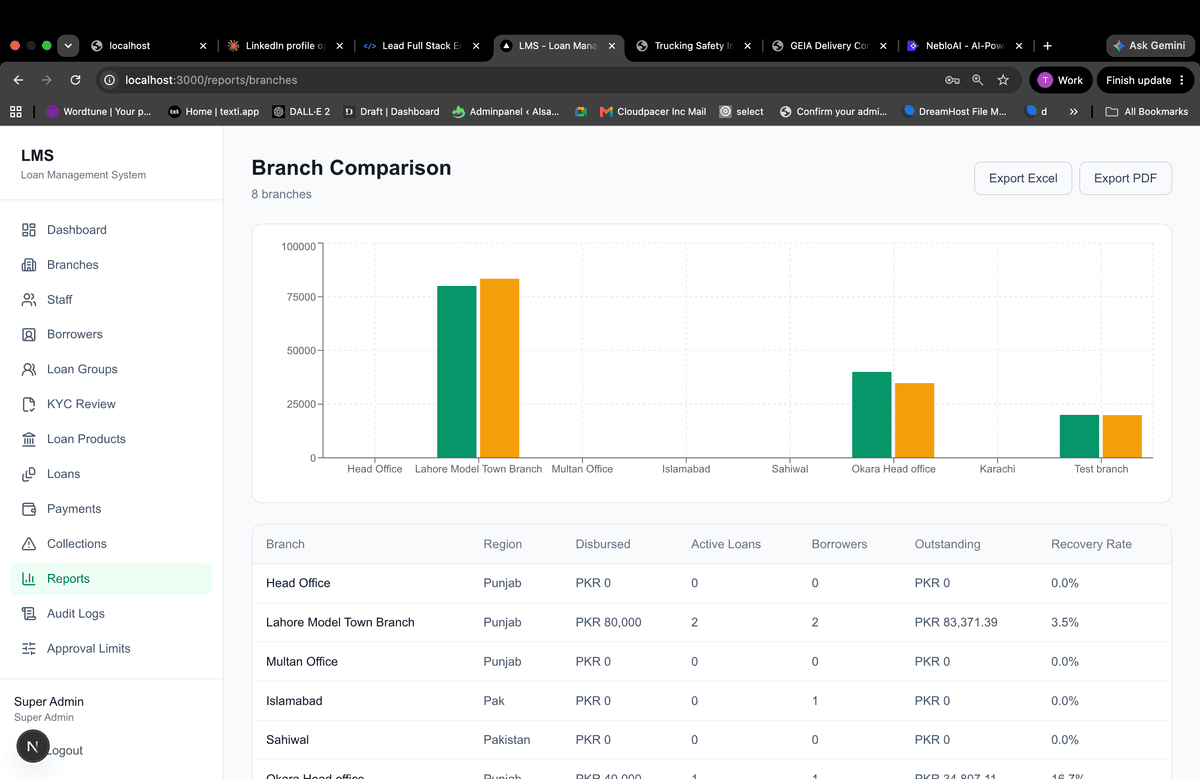Click the Export Excel button
Screen dimensions: 1200x779
pos(1023,178)
